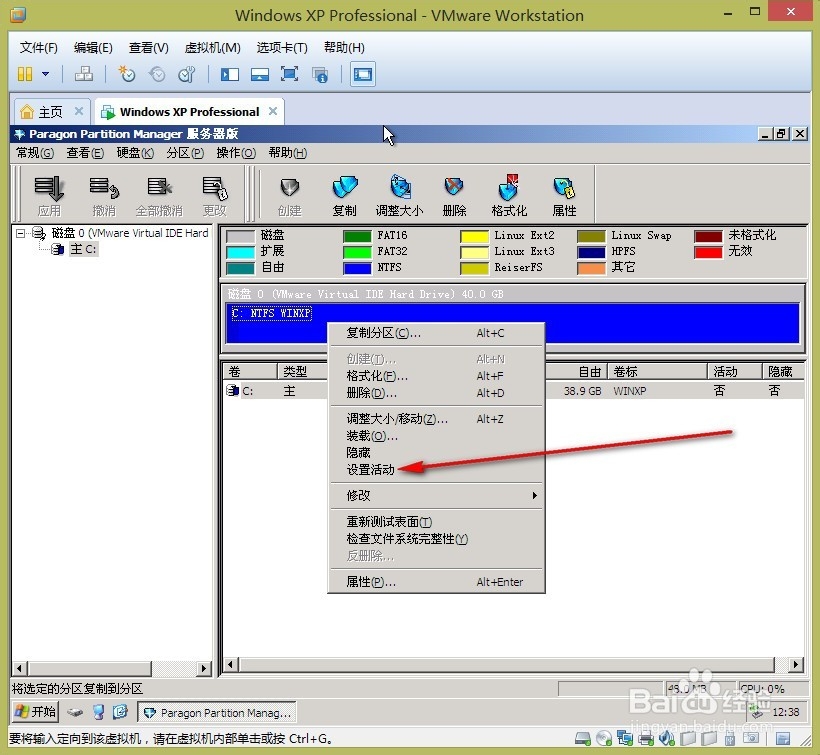
Task: Click VMware full screen icon
Action: click(289, 74)
